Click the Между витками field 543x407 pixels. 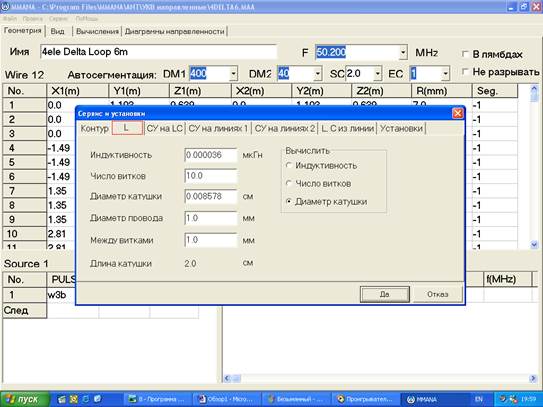(211, 240)
